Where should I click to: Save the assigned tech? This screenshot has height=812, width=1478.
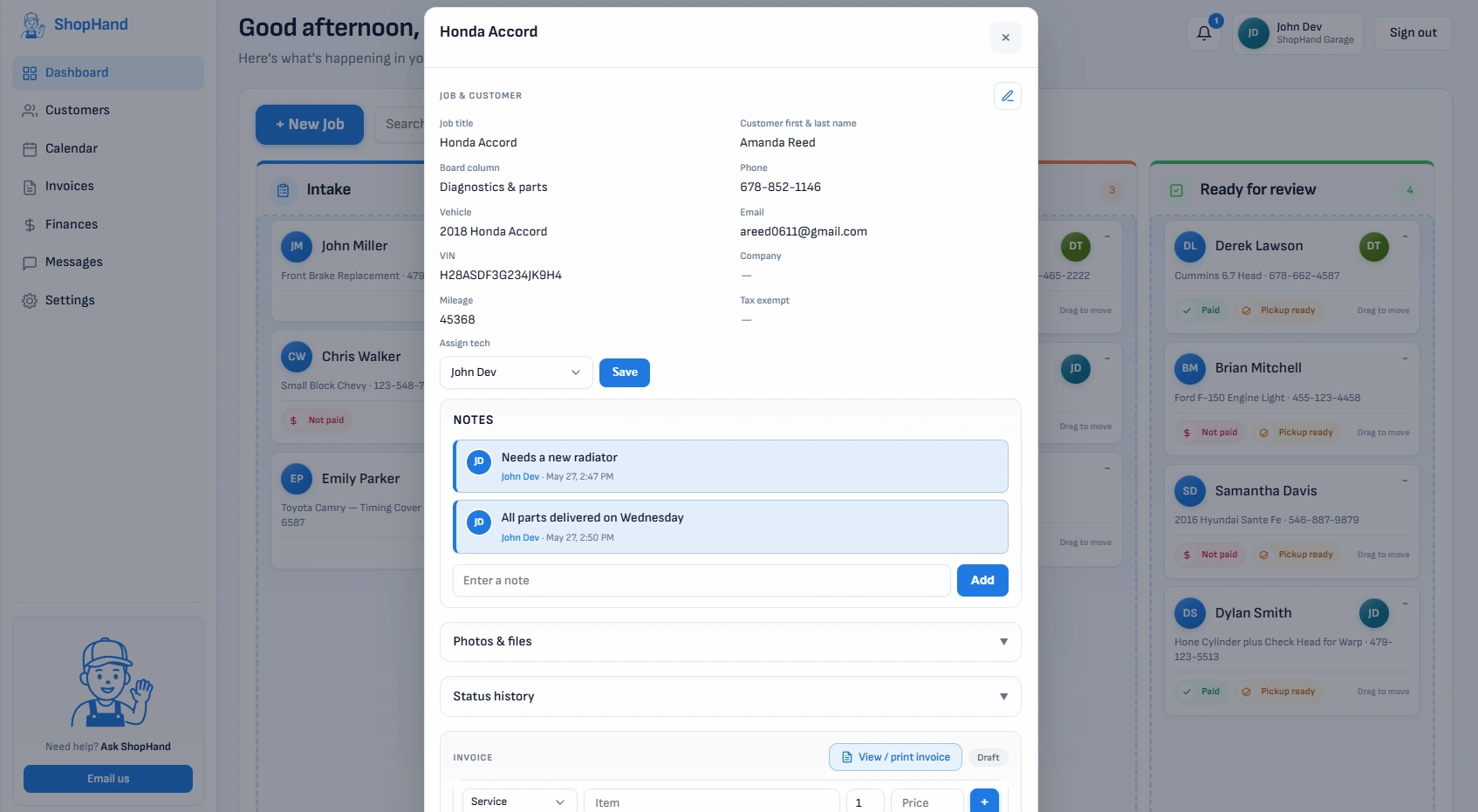click(x=625, y=372)
